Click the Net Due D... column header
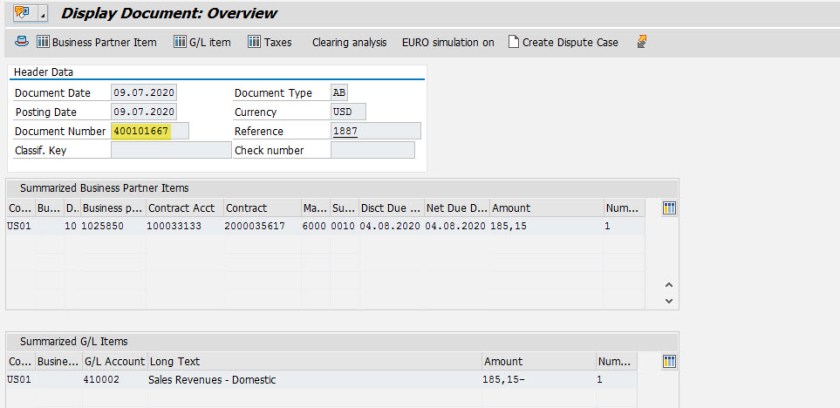The width and height of the screenshot is (840, 408). click(x=457, y=208)
